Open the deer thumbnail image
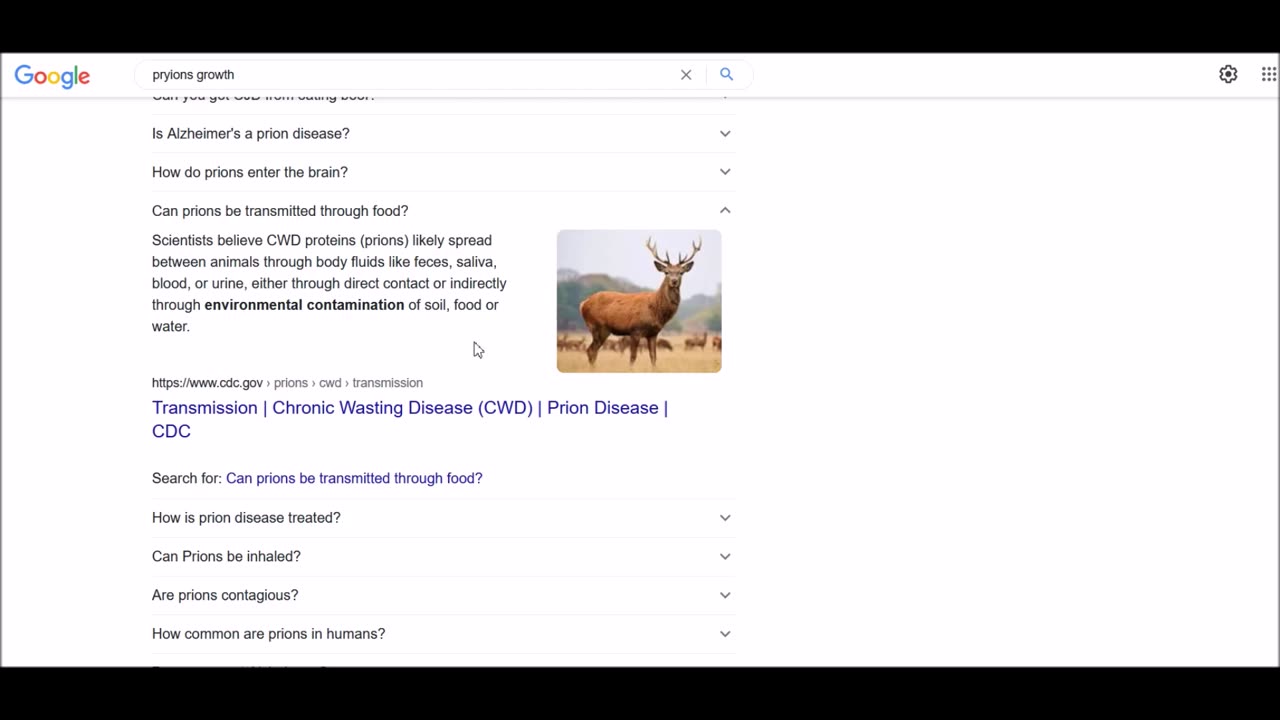The image size is (1280, 720). pos(639,301)
